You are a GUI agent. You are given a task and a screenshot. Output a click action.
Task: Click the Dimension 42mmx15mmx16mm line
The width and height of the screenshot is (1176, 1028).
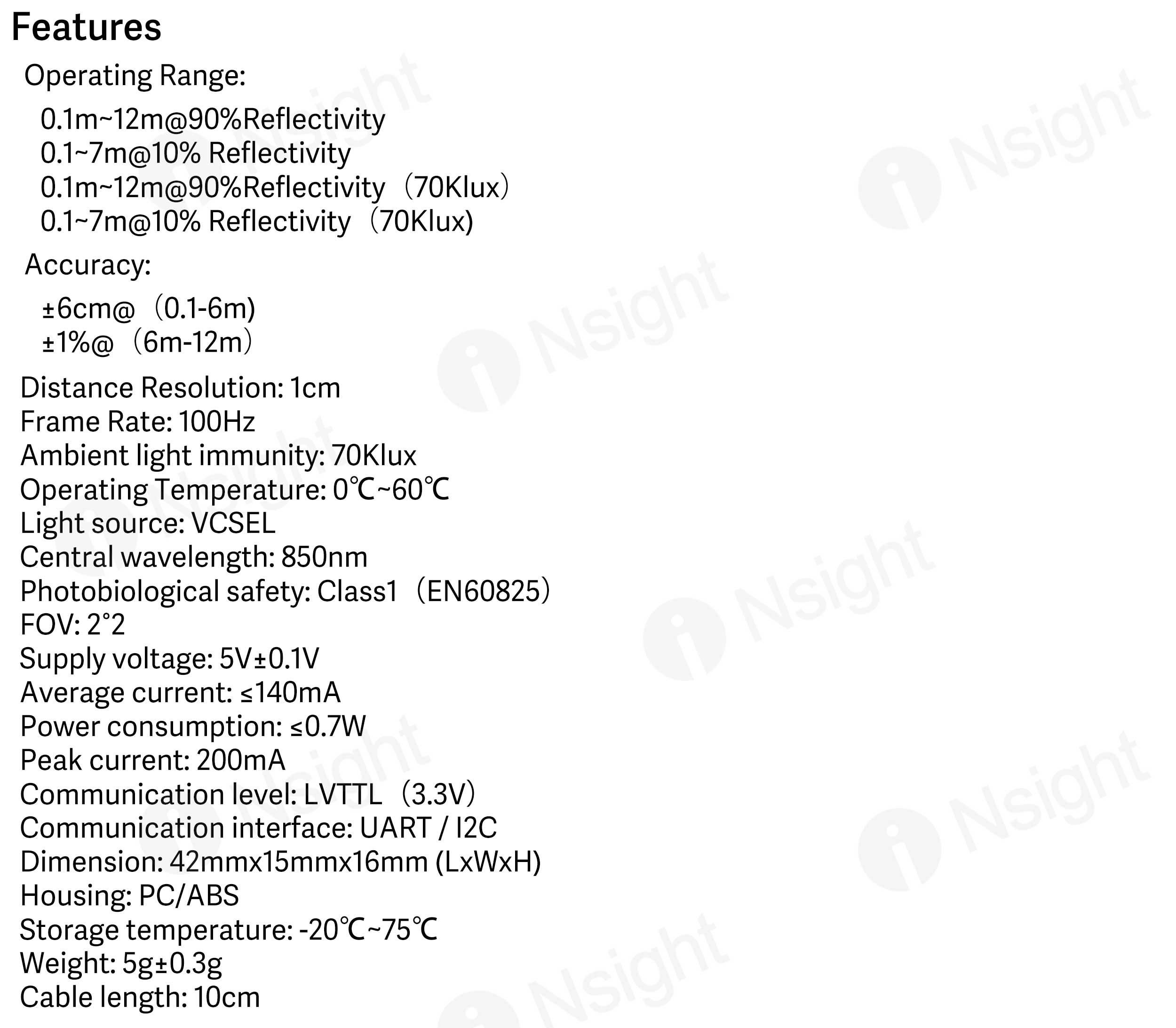(x=280, y=862)
